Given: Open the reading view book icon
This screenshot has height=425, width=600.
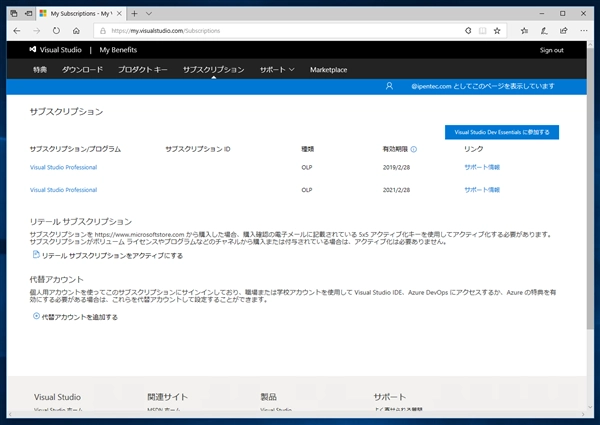Looking at the screenshot, I should (483, 31).
